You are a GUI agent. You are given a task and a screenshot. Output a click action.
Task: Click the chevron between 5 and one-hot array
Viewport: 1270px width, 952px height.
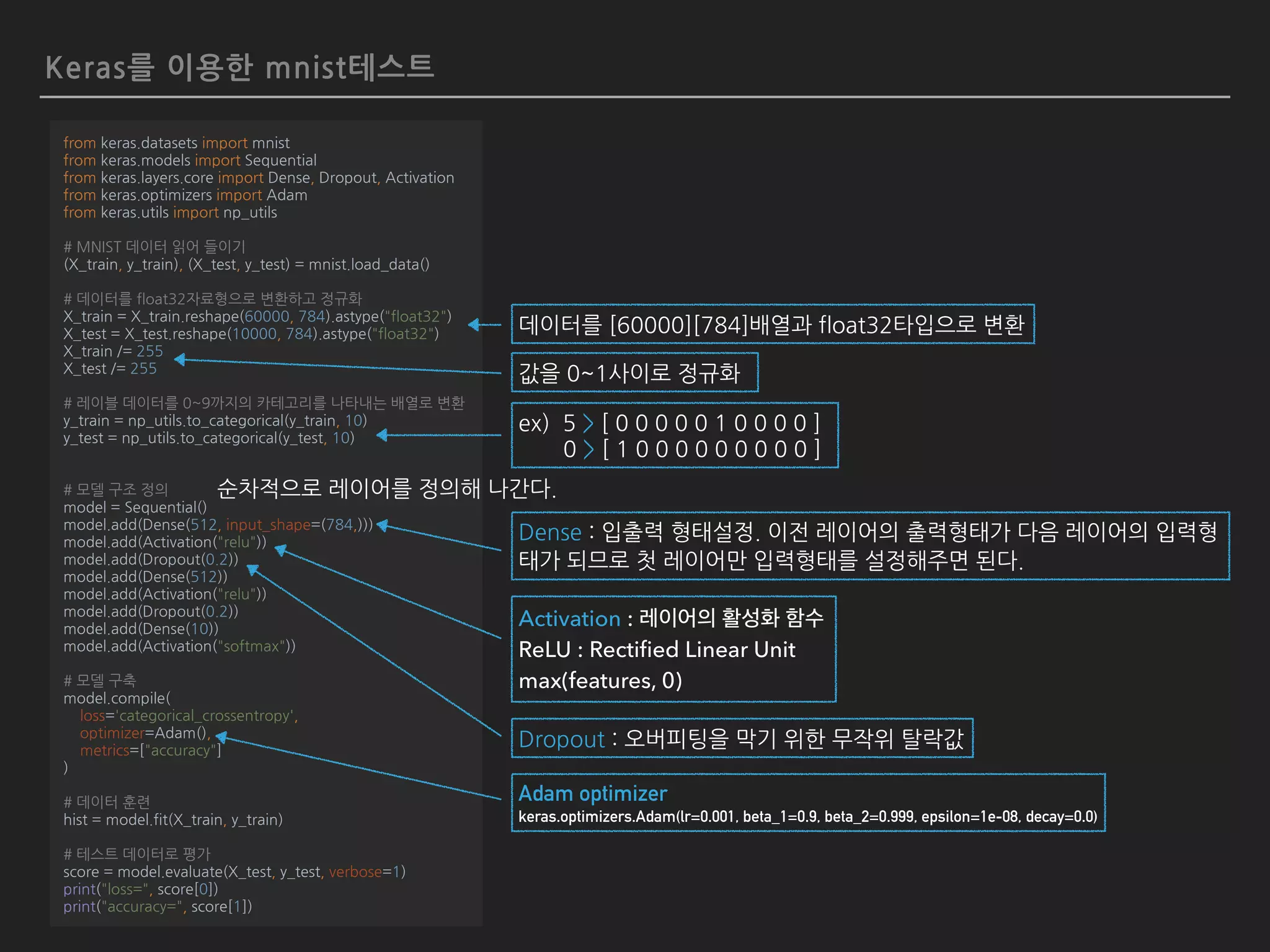[588, 423]
